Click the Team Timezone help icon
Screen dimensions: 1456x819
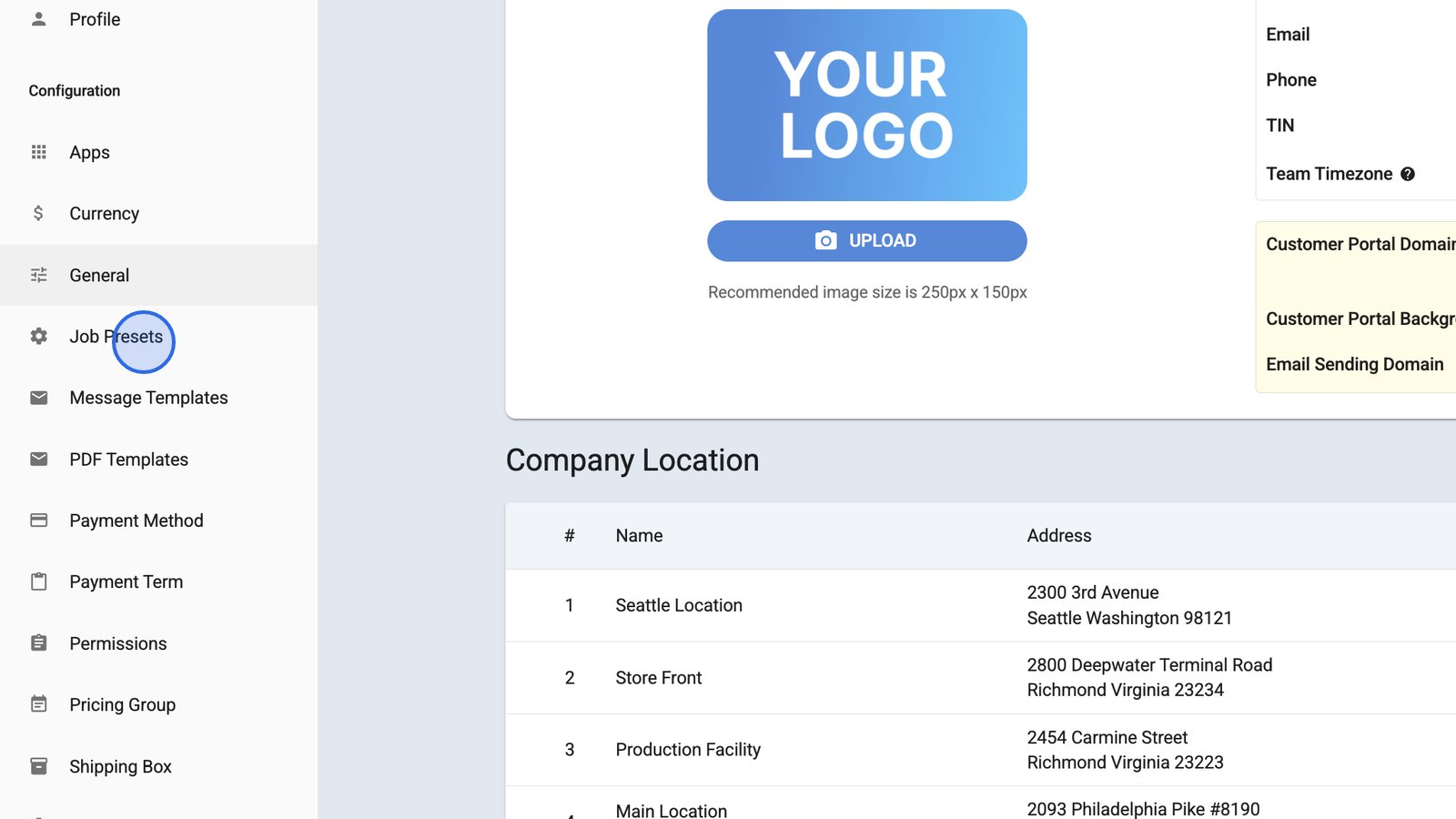[1408, 174]
